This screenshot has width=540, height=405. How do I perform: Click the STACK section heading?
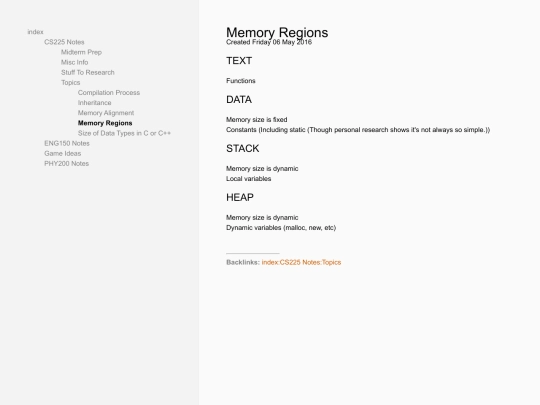(243, 148)
